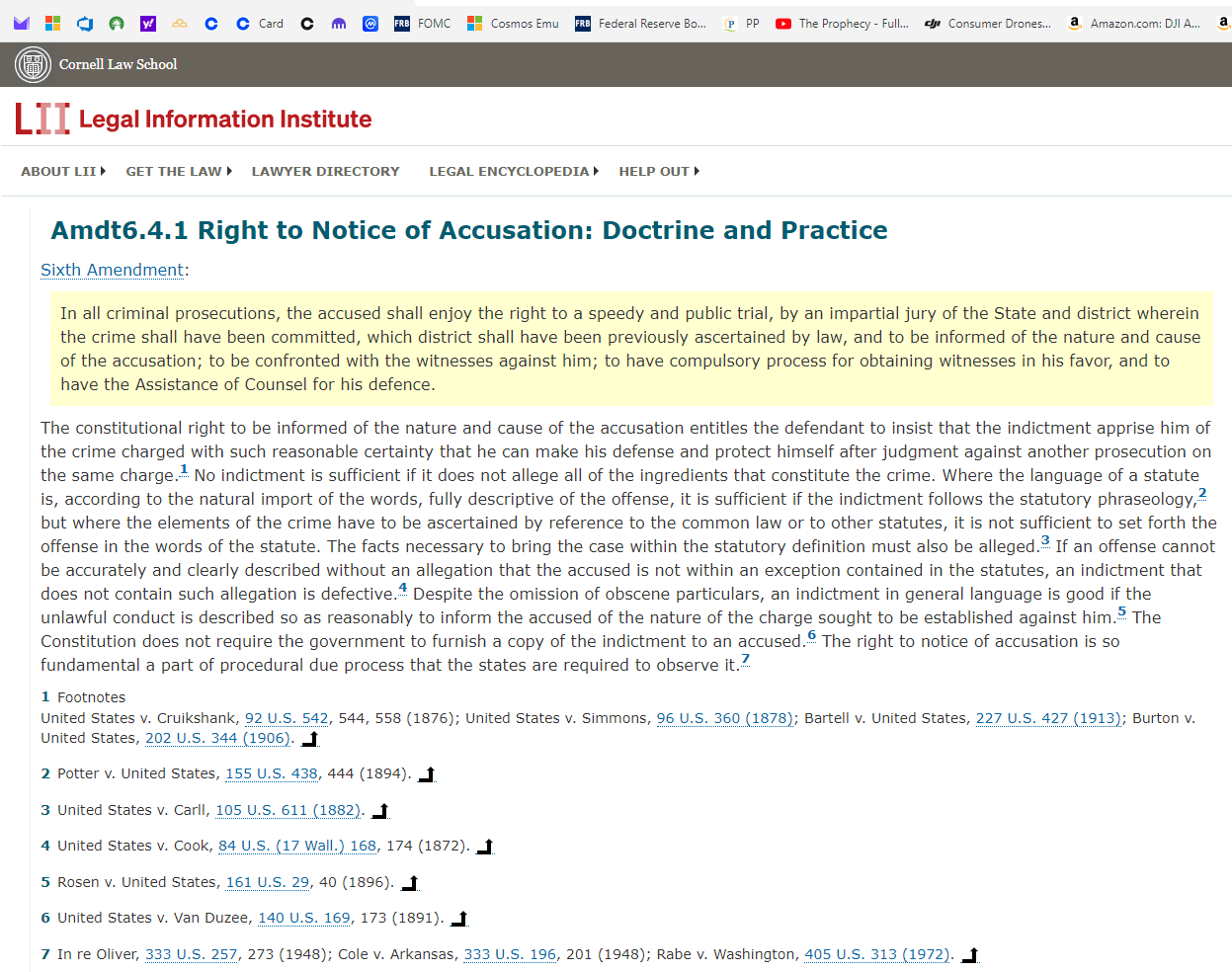Open the 405 U.S. 313 (1972) citation
Screen dimensions: 1232x972
pyautogui.click(x=876, y=954)
